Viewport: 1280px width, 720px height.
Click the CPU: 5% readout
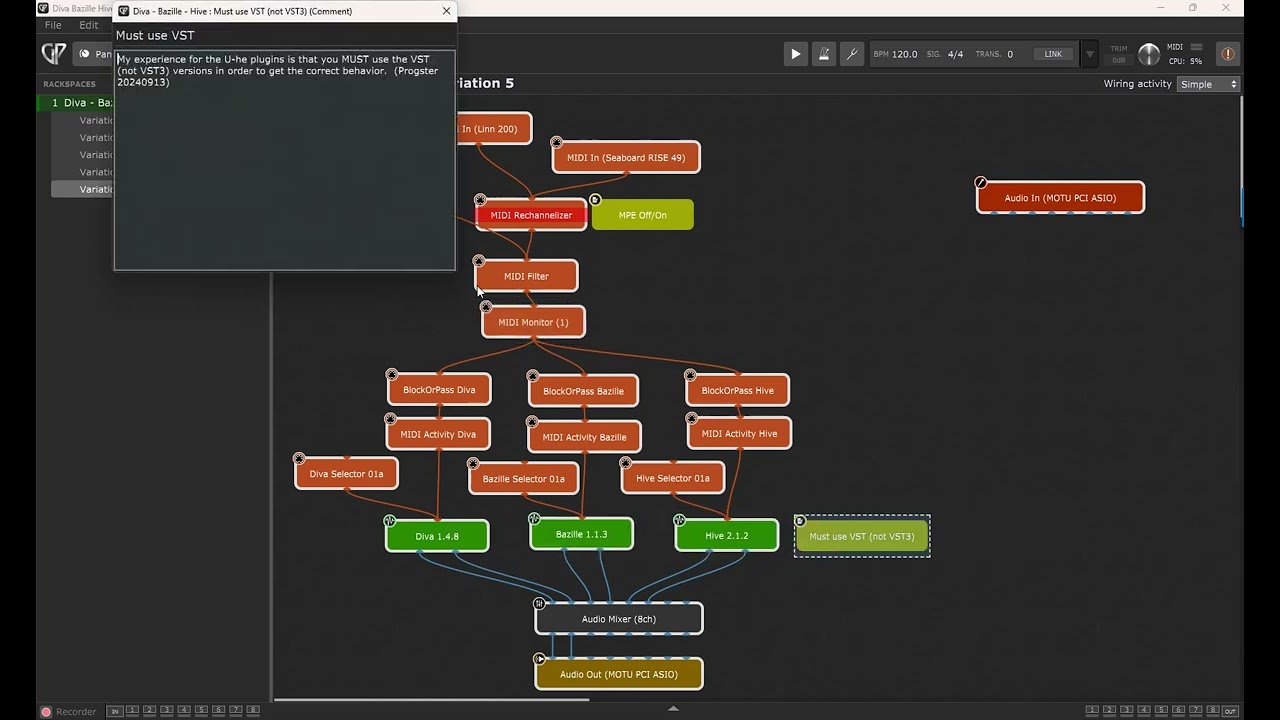point(1185,61)
